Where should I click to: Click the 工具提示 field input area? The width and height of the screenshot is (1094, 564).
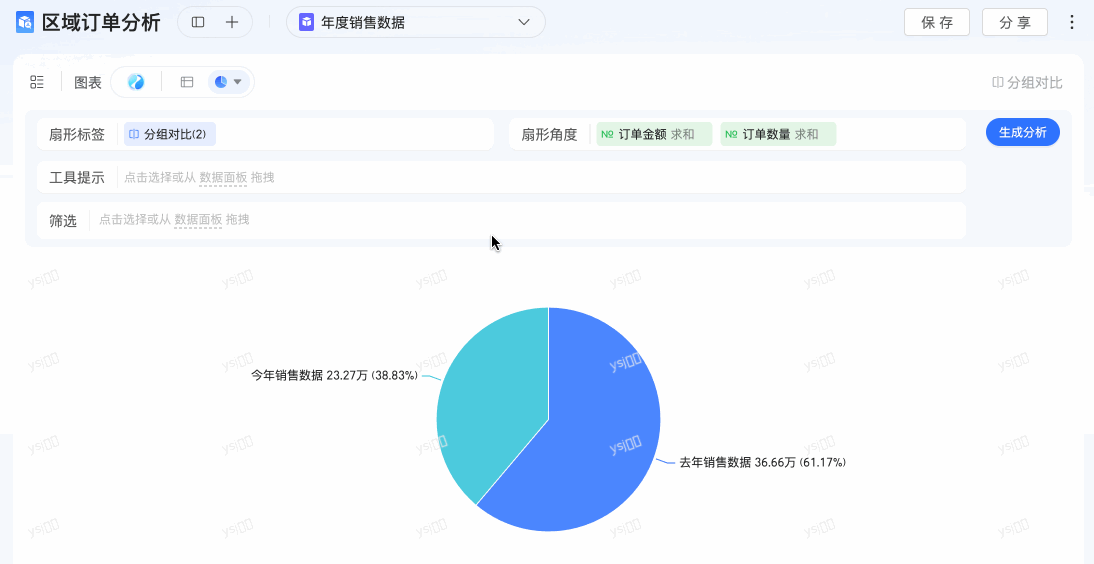click(501, 177)
